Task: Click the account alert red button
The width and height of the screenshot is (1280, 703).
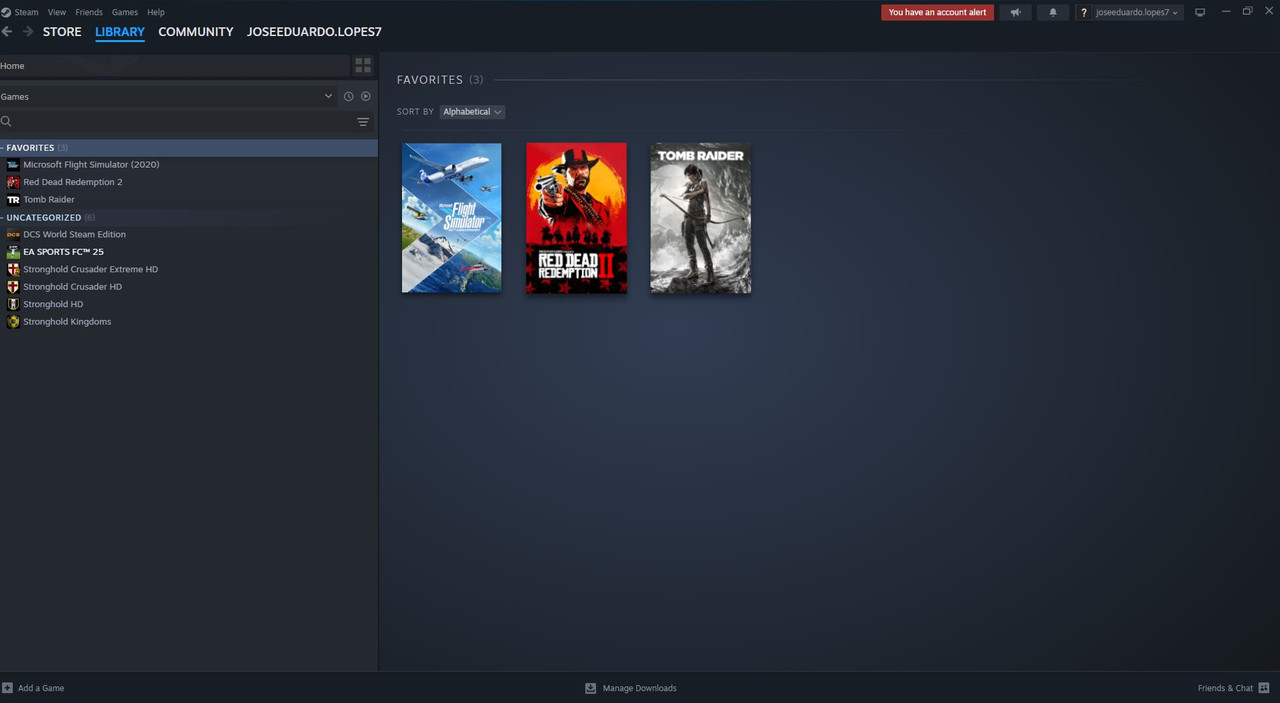Action: [x=937, y=12]
